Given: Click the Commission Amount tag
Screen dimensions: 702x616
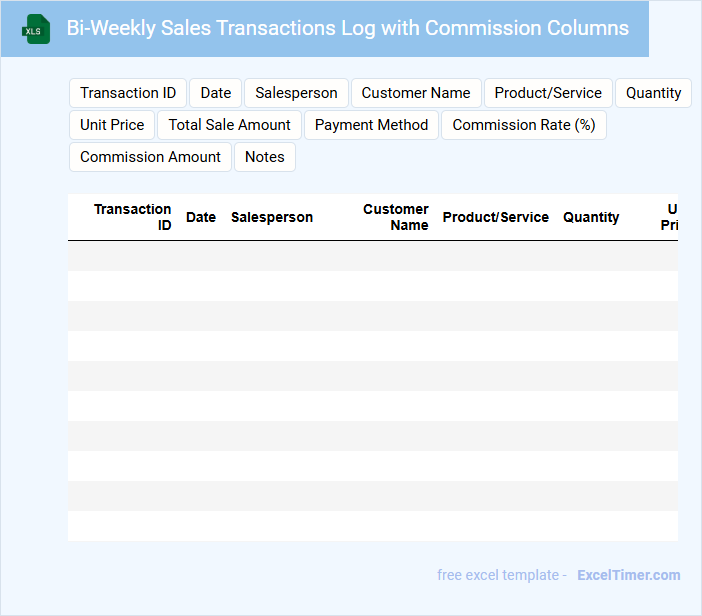Looking at the screenshot, I should point(150,157).
